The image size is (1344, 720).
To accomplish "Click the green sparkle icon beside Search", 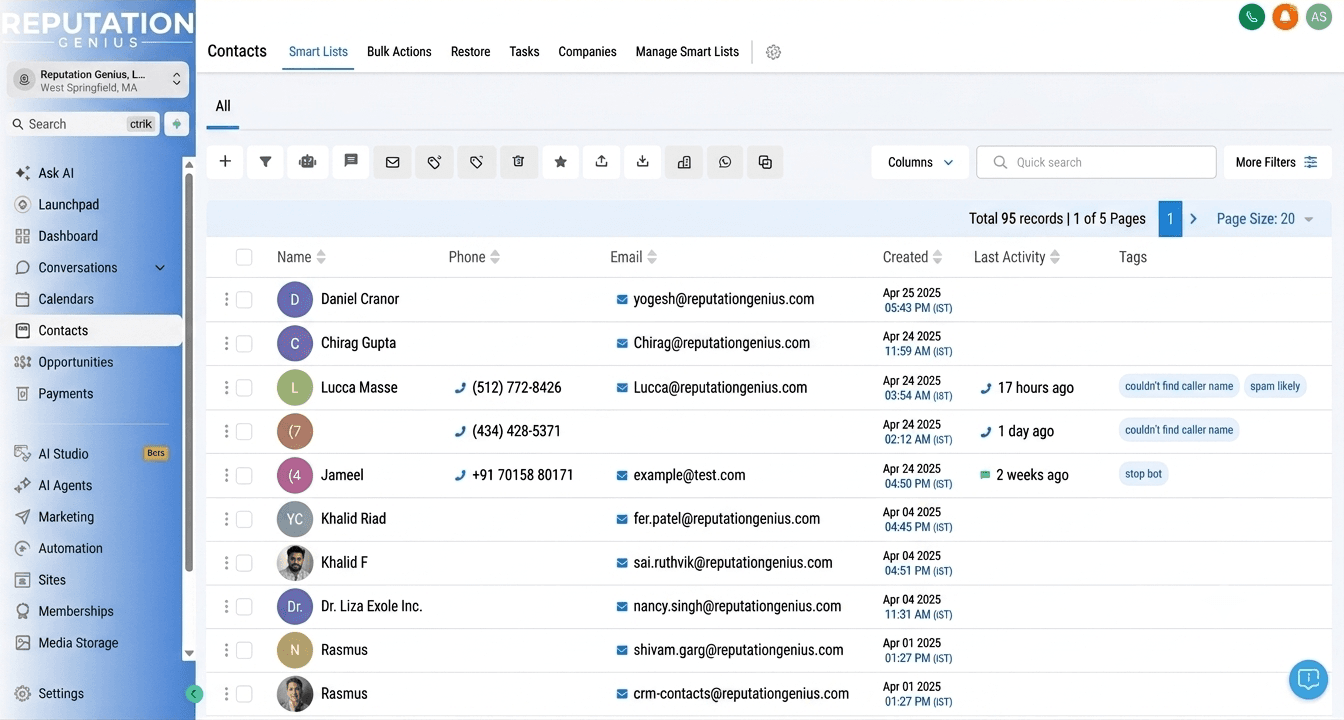I will [x=177, y=124].
